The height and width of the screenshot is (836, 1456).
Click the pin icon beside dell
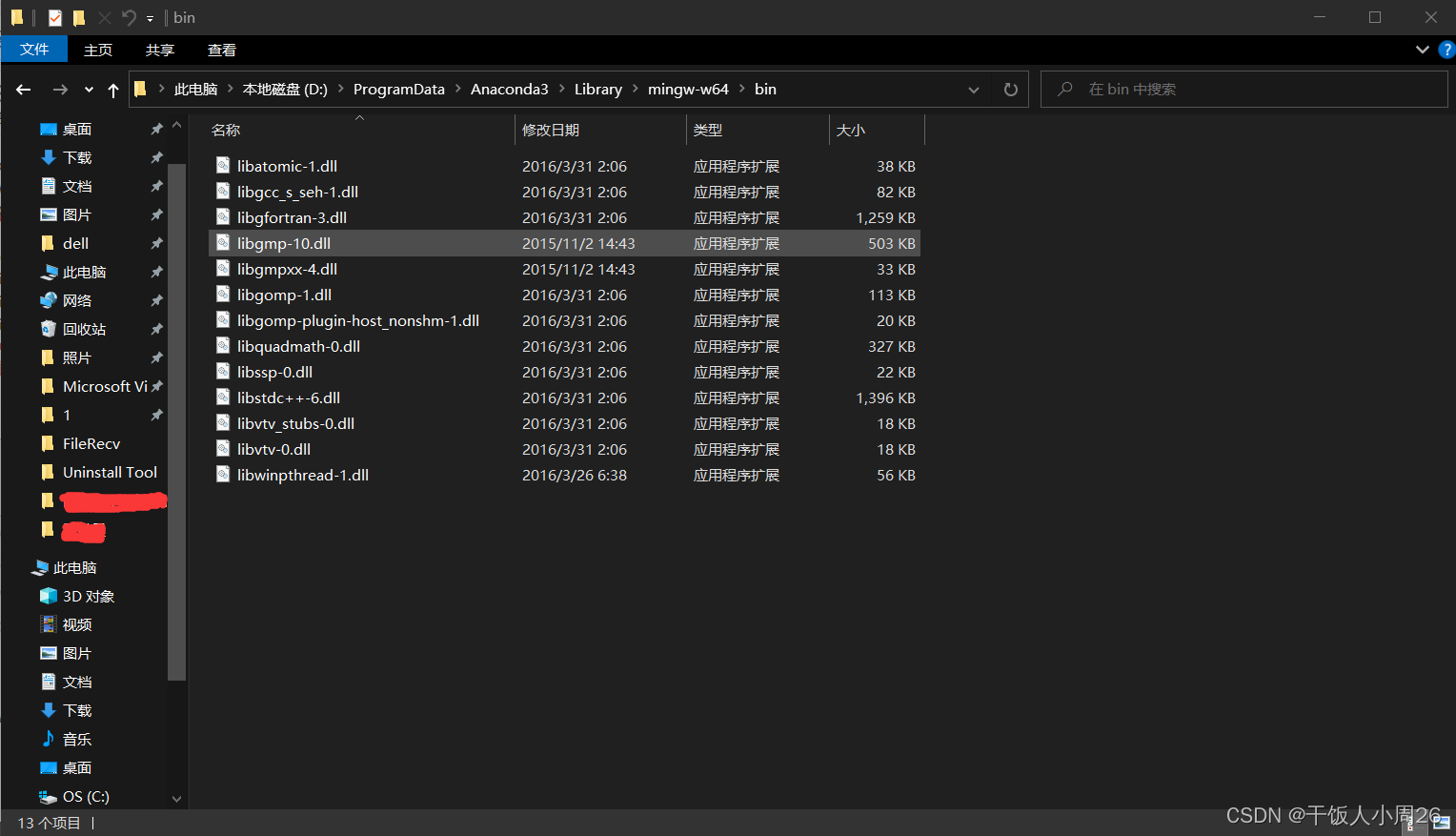click(x=156, y=243)
